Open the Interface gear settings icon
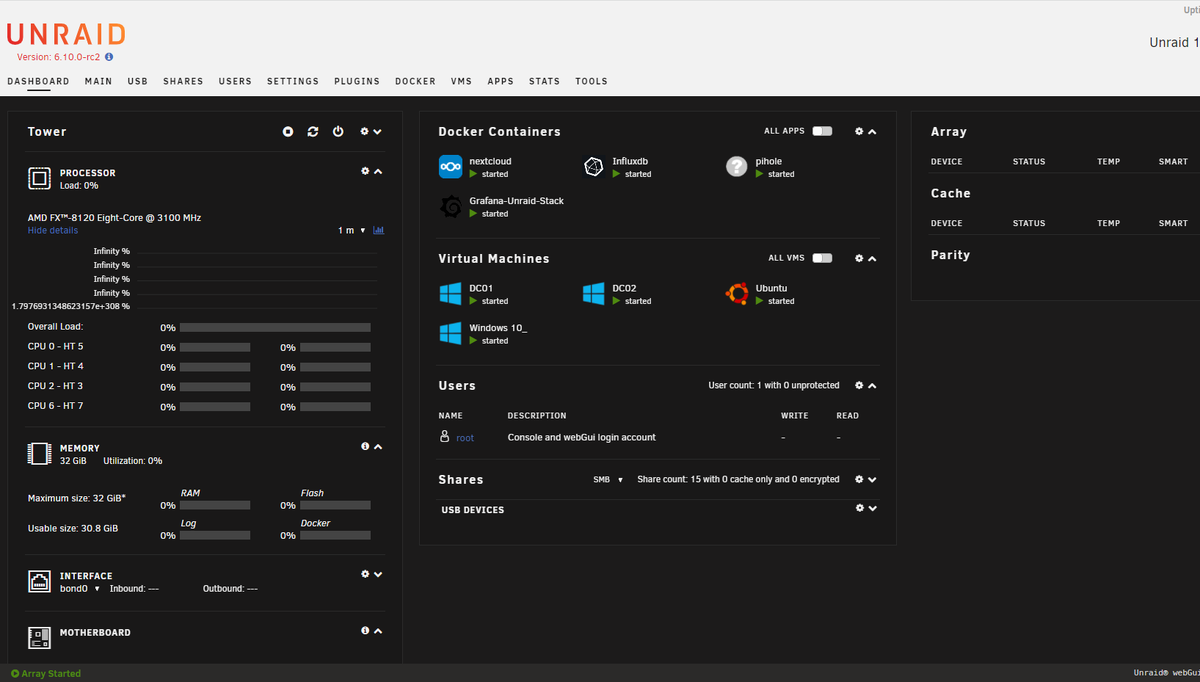Image resolution: width=1200 pixels, height=682 pixels. (x=365, y=574)
